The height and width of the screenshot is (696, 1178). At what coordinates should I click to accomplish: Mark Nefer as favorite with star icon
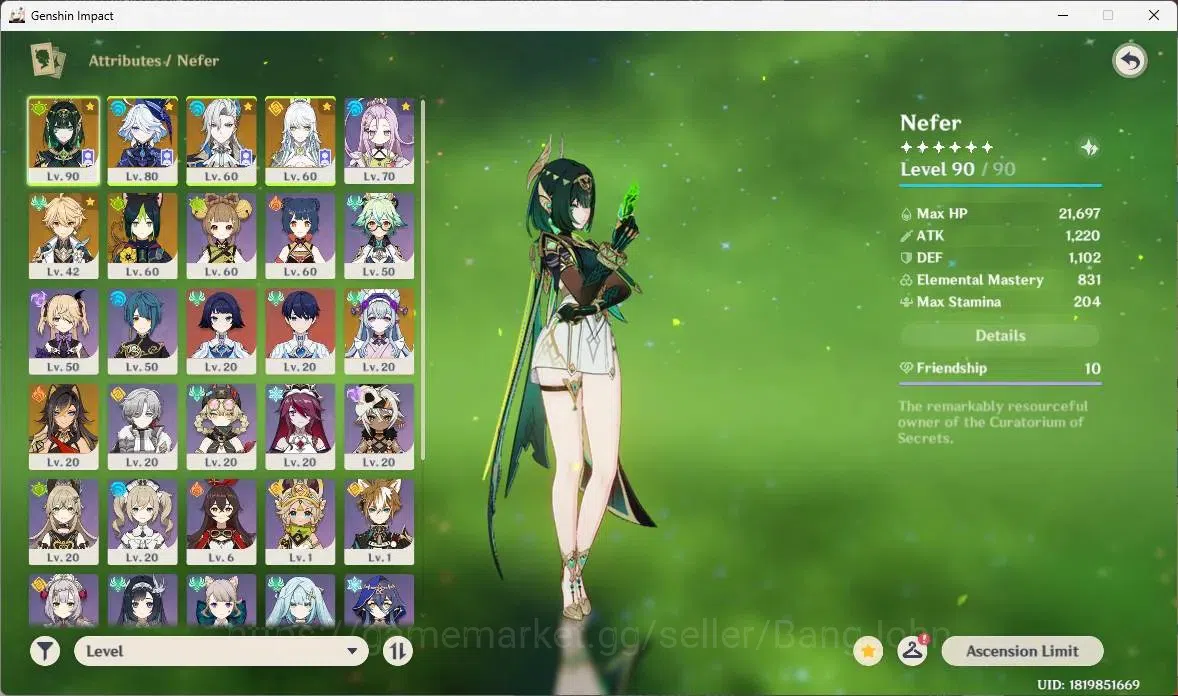tap(868, 651)
